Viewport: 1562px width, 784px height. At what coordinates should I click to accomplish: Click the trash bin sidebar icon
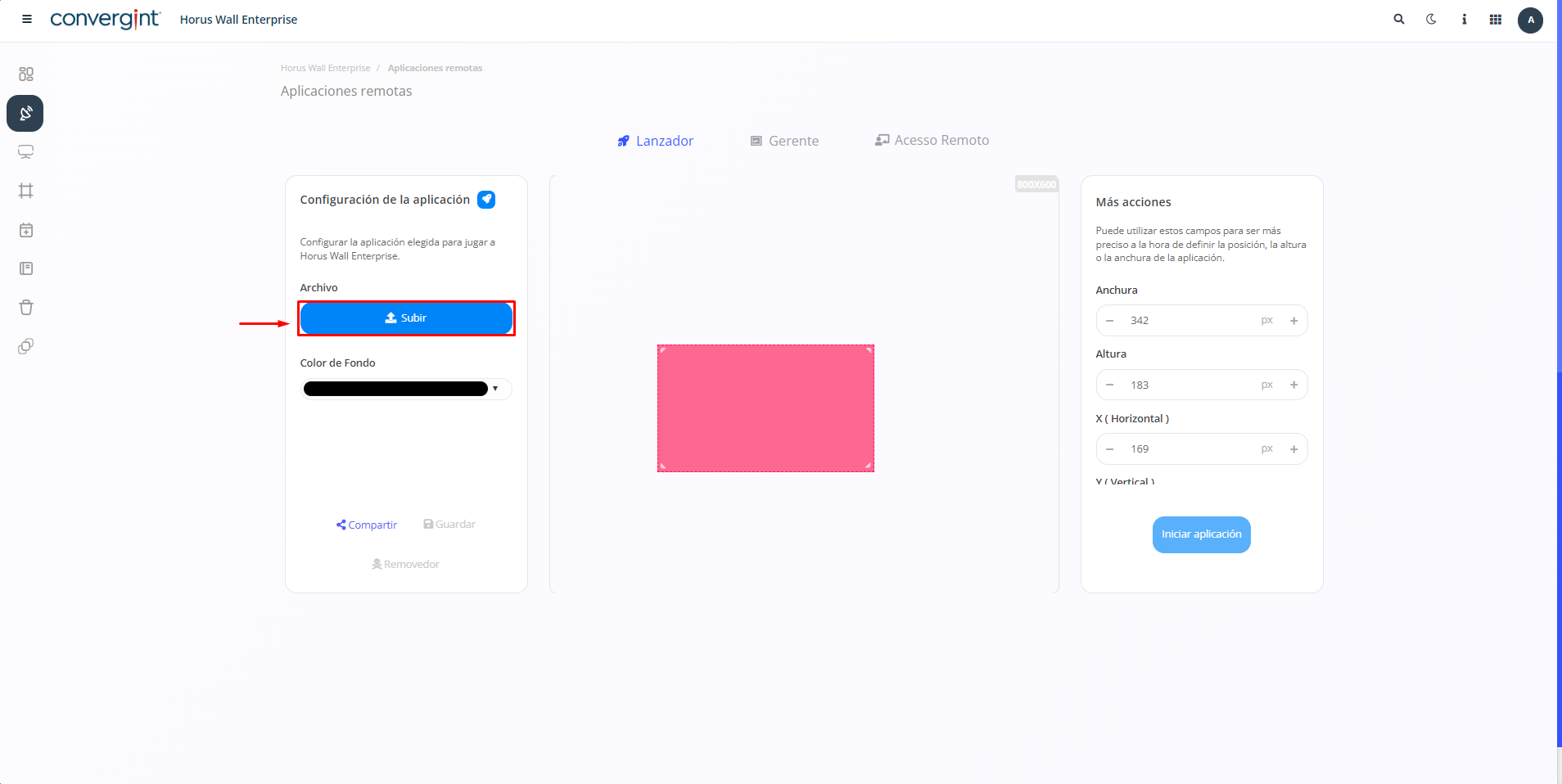pos(26,308)
